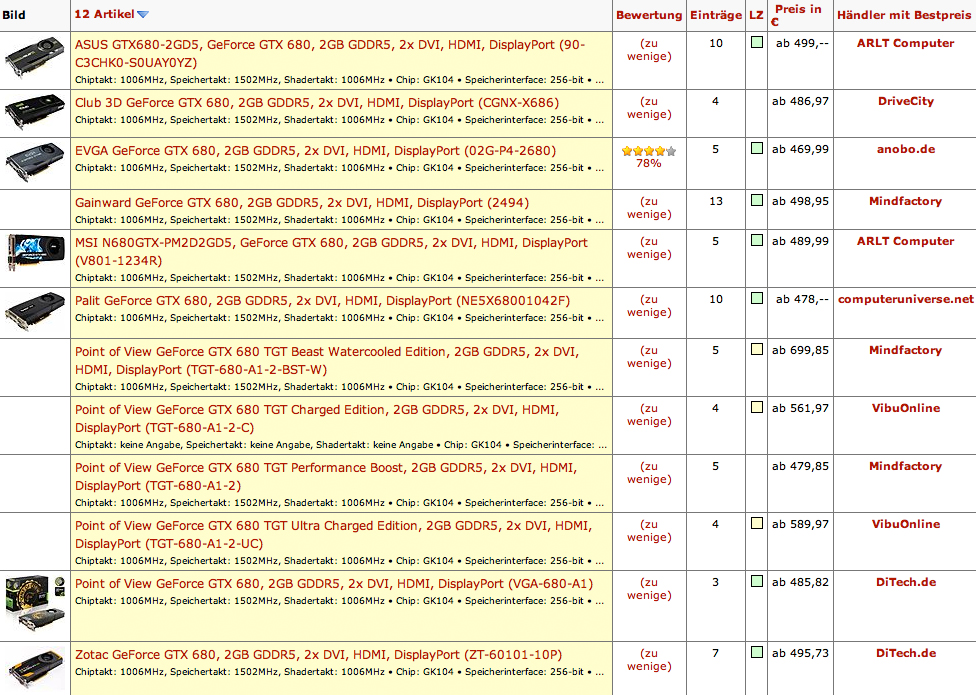
Task: Tick the LZ checkbox for the Charged Edition row
Action: (x=757, y=407)
